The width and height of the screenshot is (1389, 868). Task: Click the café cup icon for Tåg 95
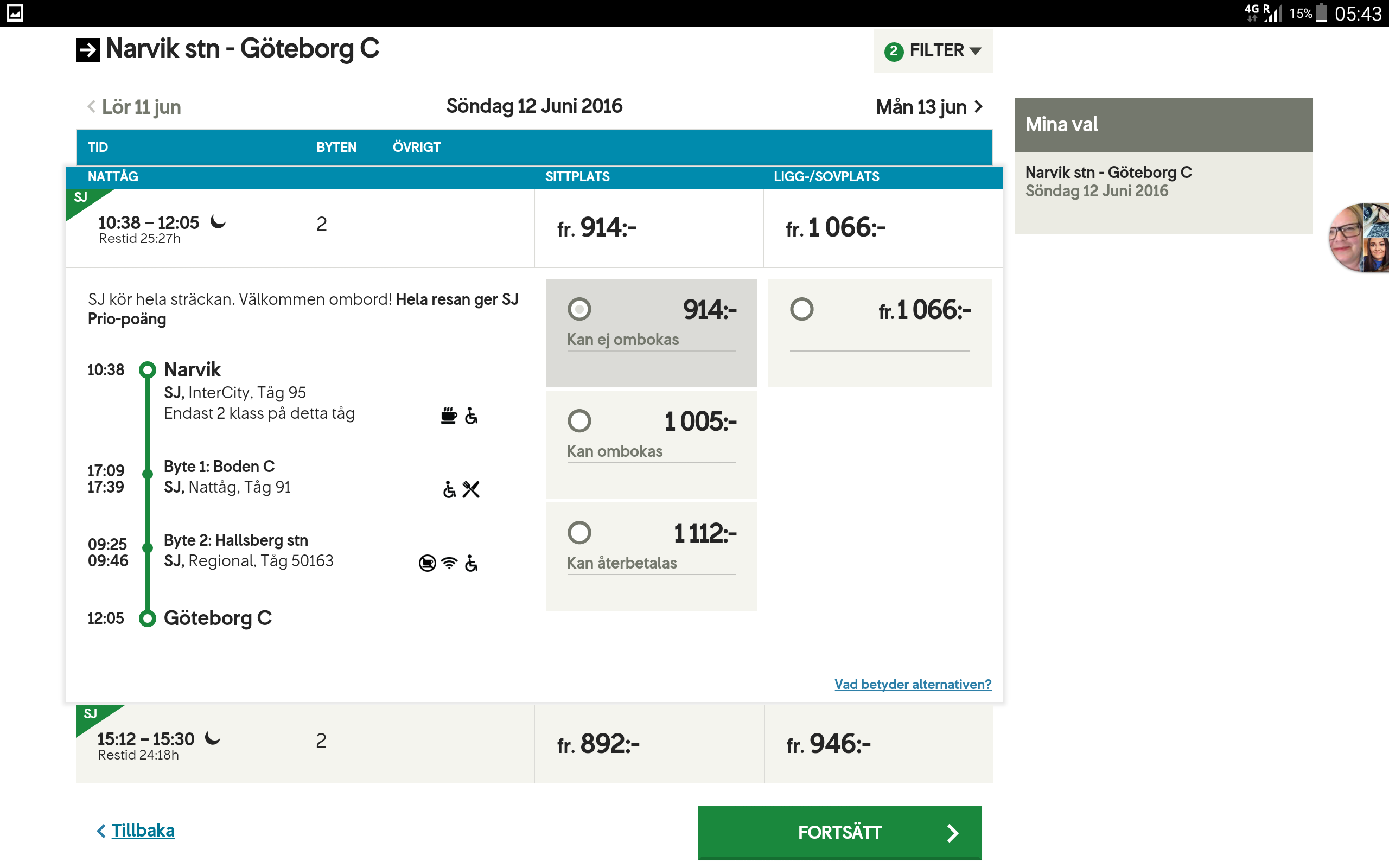(x=448, y=415)
